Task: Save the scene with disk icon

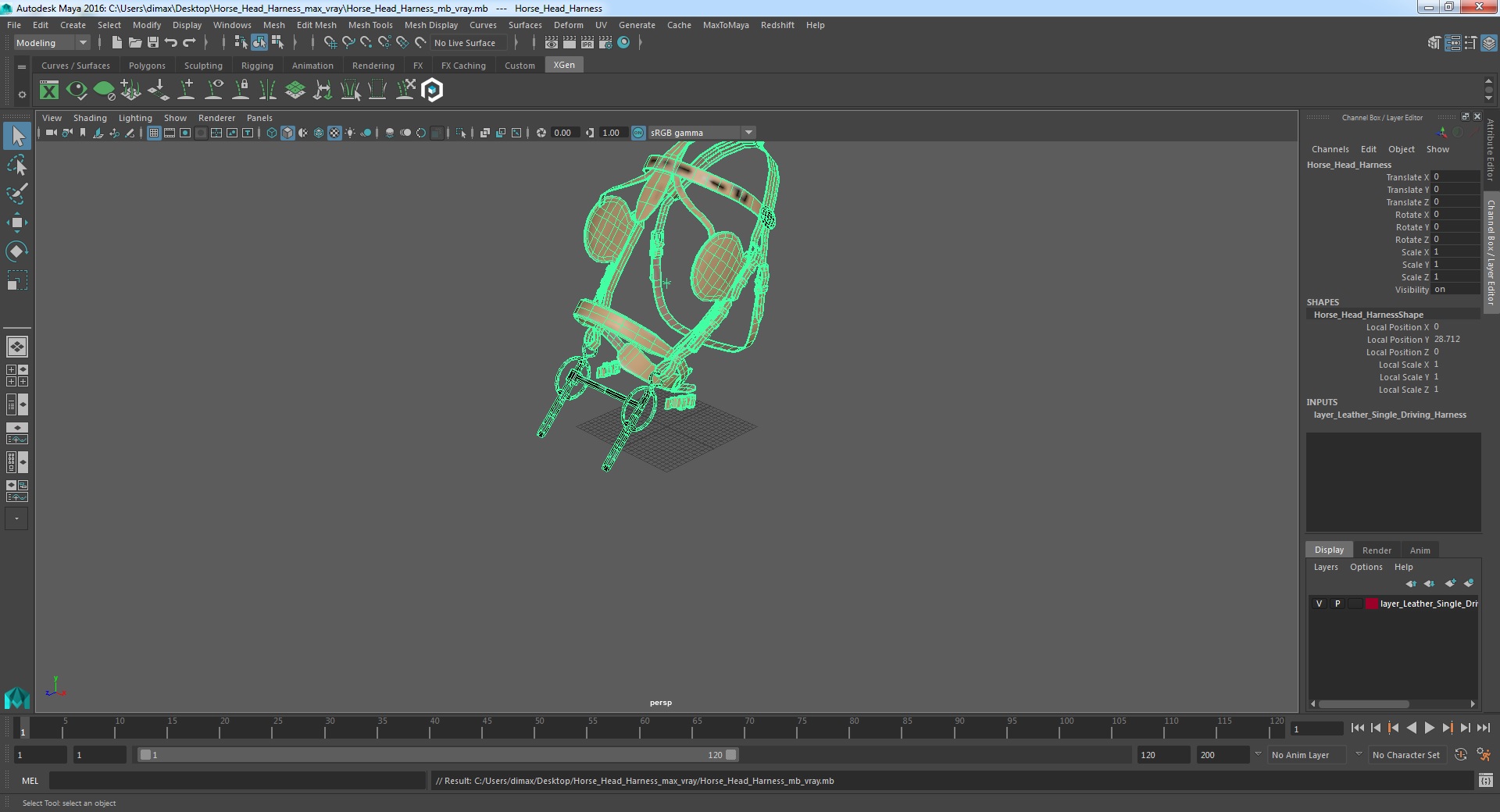Action: [x=153, y=43]
